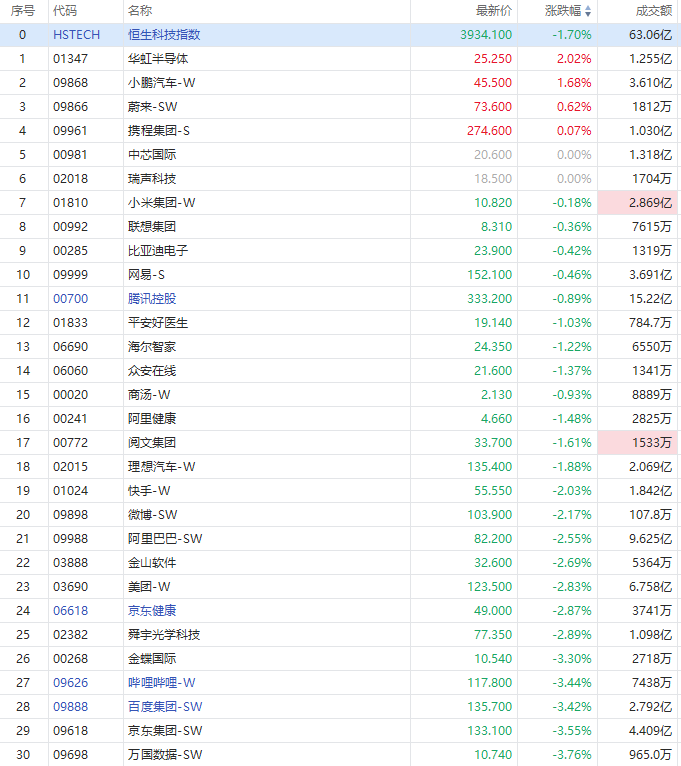Image resolution: width=681 pixels, height=766 pixels.
Task: Click the 最新价 column header
Action: (x=494, y=11)
